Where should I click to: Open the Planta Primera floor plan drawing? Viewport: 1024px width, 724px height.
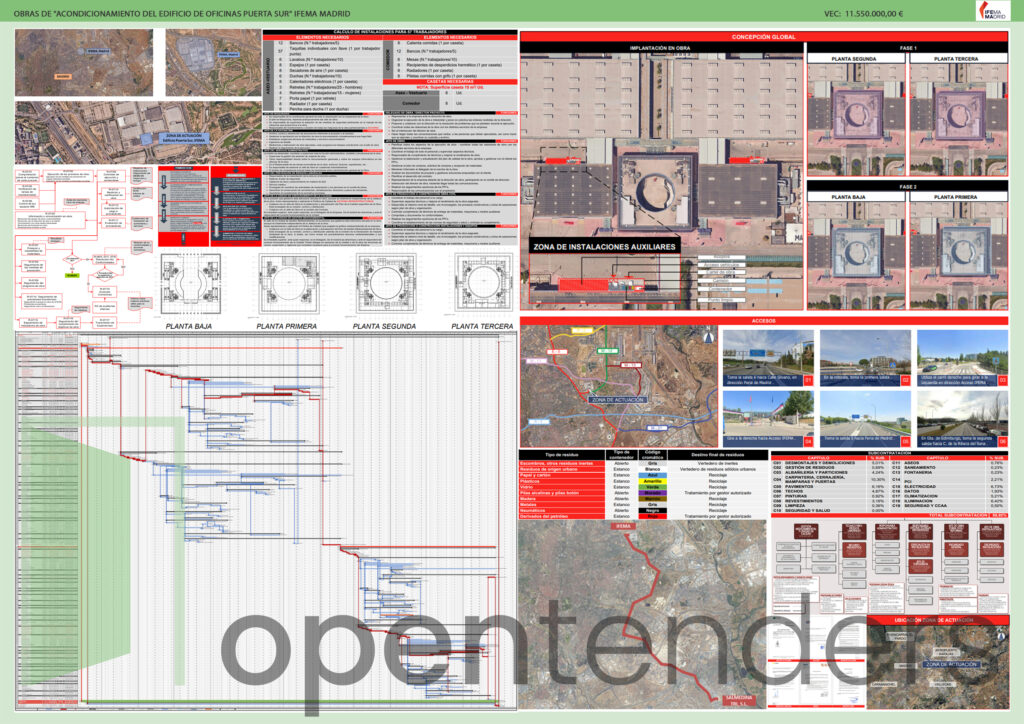[x=288, y=284]
